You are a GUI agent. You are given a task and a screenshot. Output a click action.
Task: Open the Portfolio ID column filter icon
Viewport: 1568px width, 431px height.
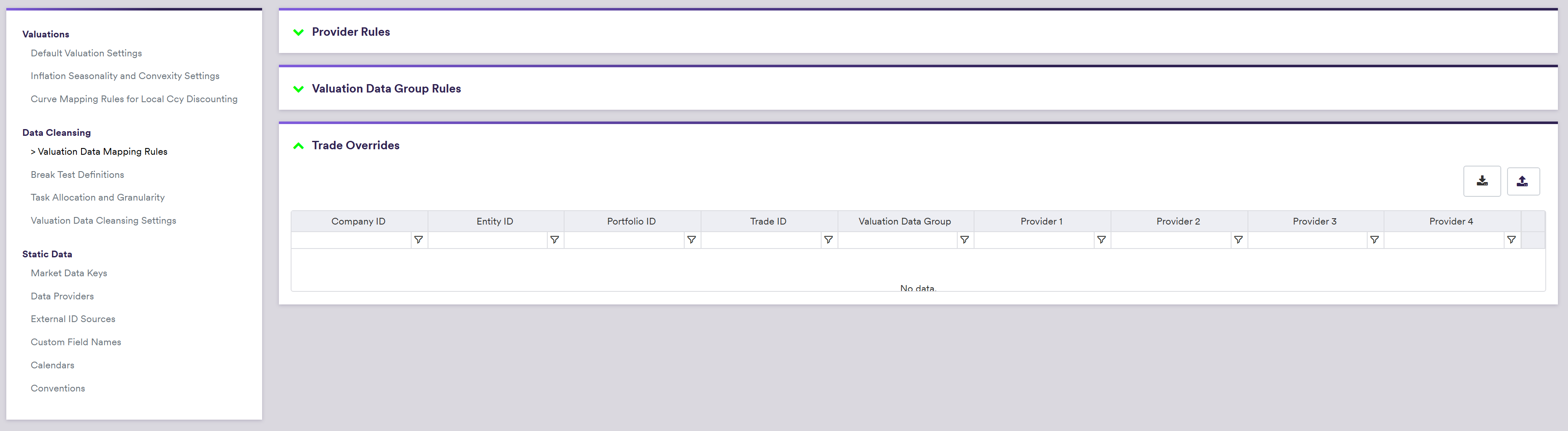click(691, 240)
